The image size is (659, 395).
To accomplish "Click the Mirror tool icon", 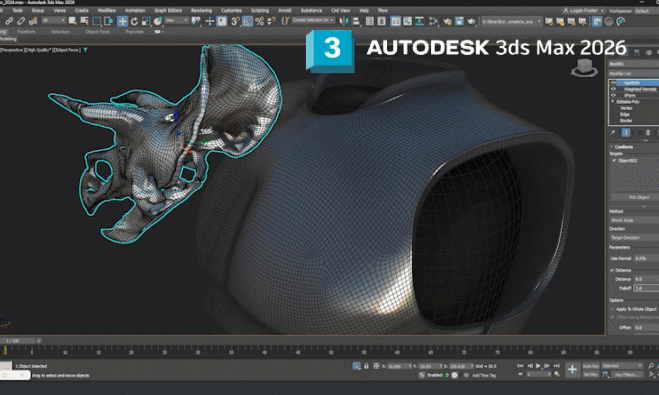I will [344, 21].
